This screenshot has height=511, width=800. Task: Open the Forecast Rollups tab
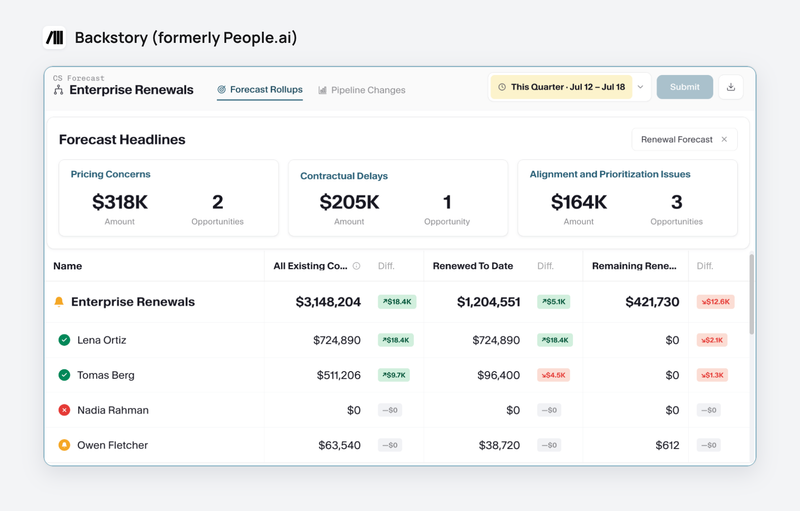(x=260, y=90)
